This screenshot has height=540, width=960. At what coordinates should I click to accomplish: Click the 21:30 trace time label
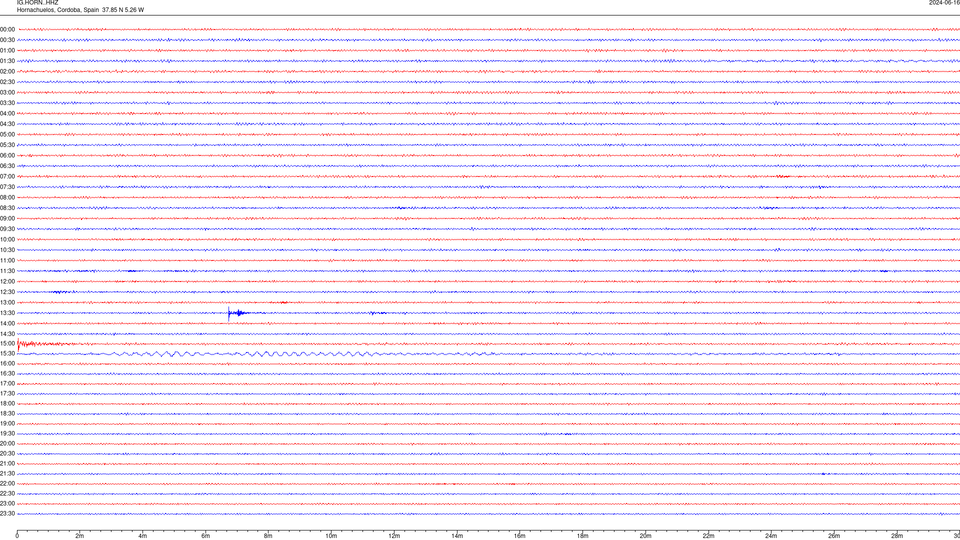(7, 473)
